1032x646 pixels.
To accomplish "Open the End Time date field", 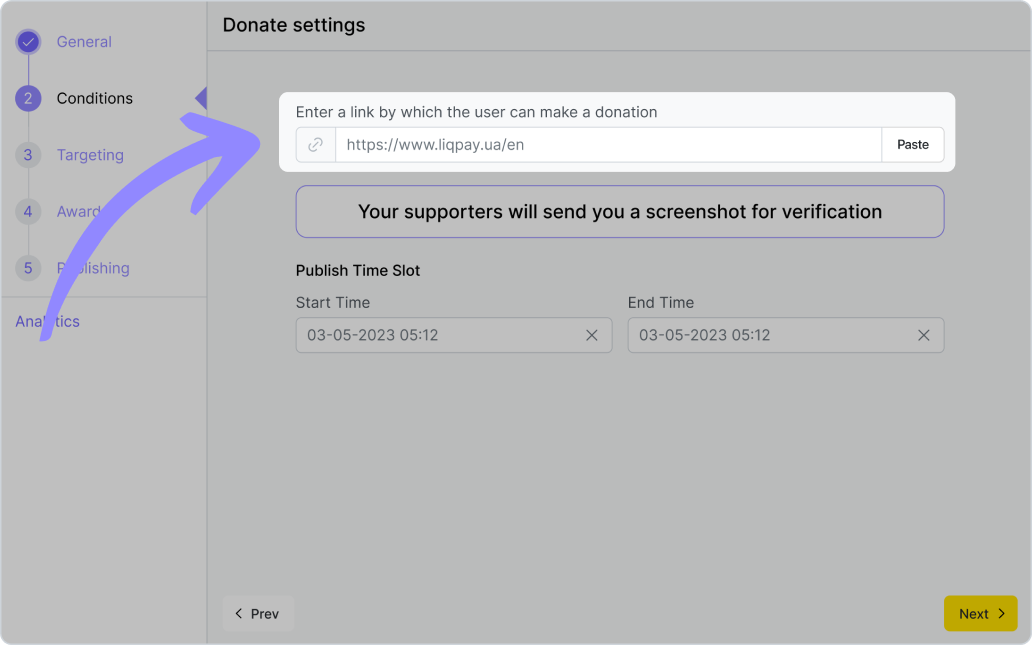I will tap(772, 335).
